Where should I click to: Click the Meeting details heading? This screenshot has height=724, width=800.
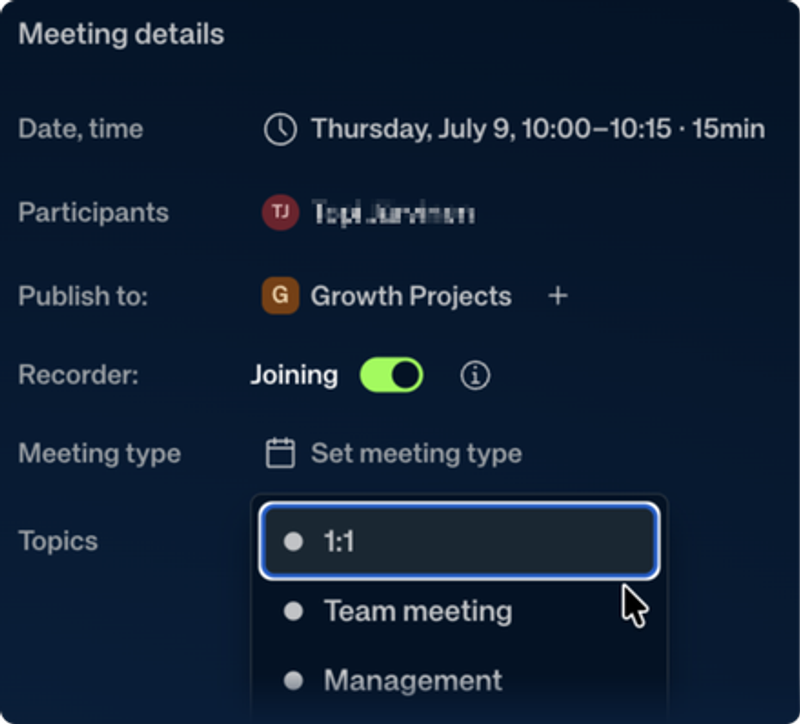point(121,34)
